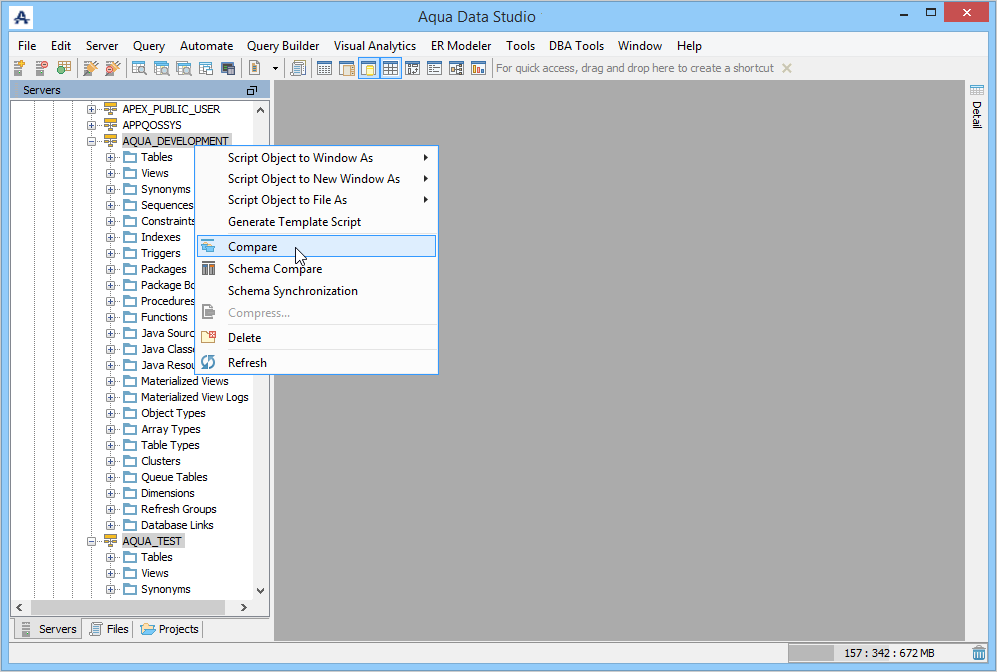This screenshot has width=997, height=672.
Task: Toggle the highlighted large grid toolbar icon
Action: click(x=390, y=68)
